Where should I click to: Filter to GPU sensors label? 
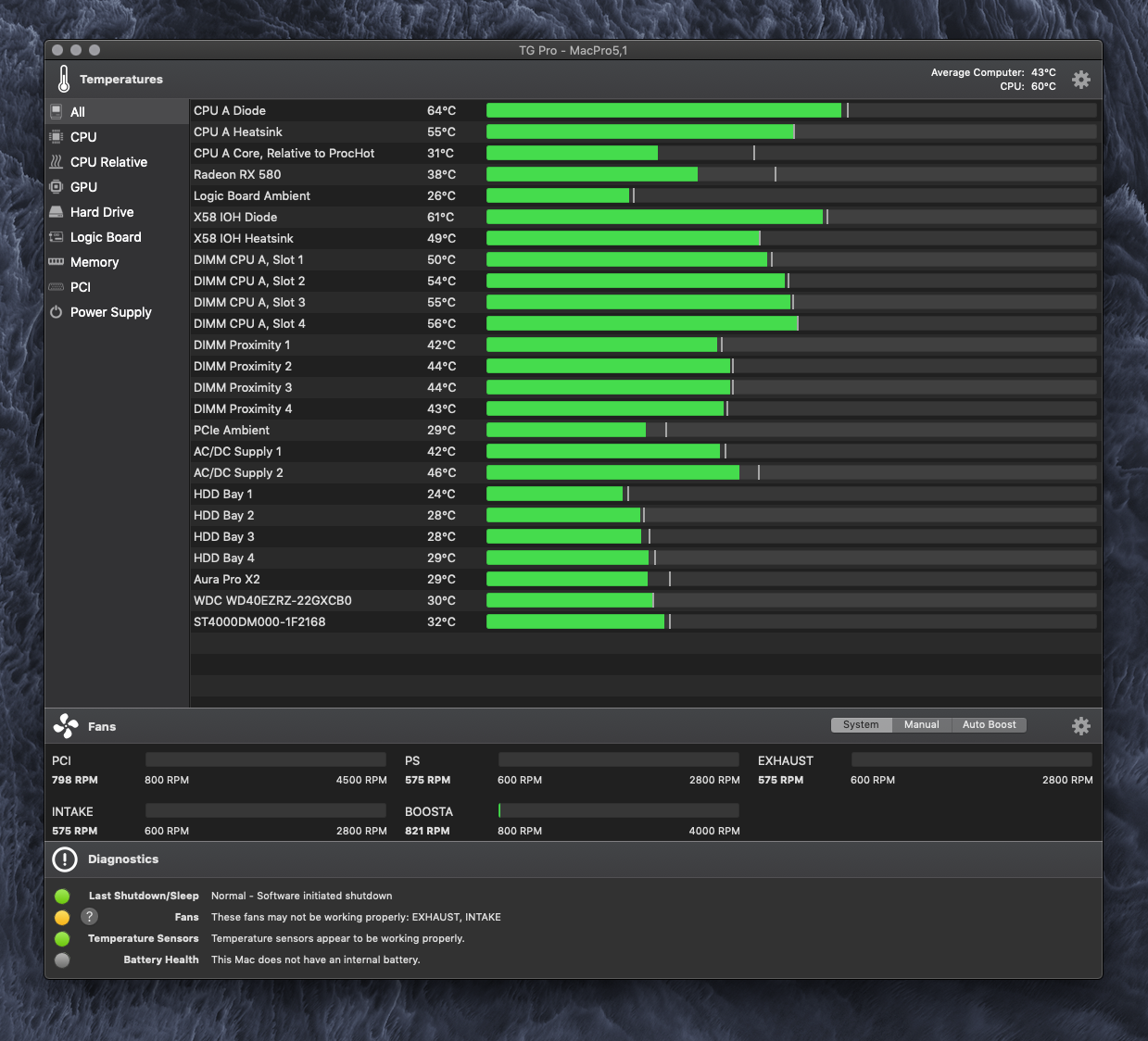coord(83,187)
